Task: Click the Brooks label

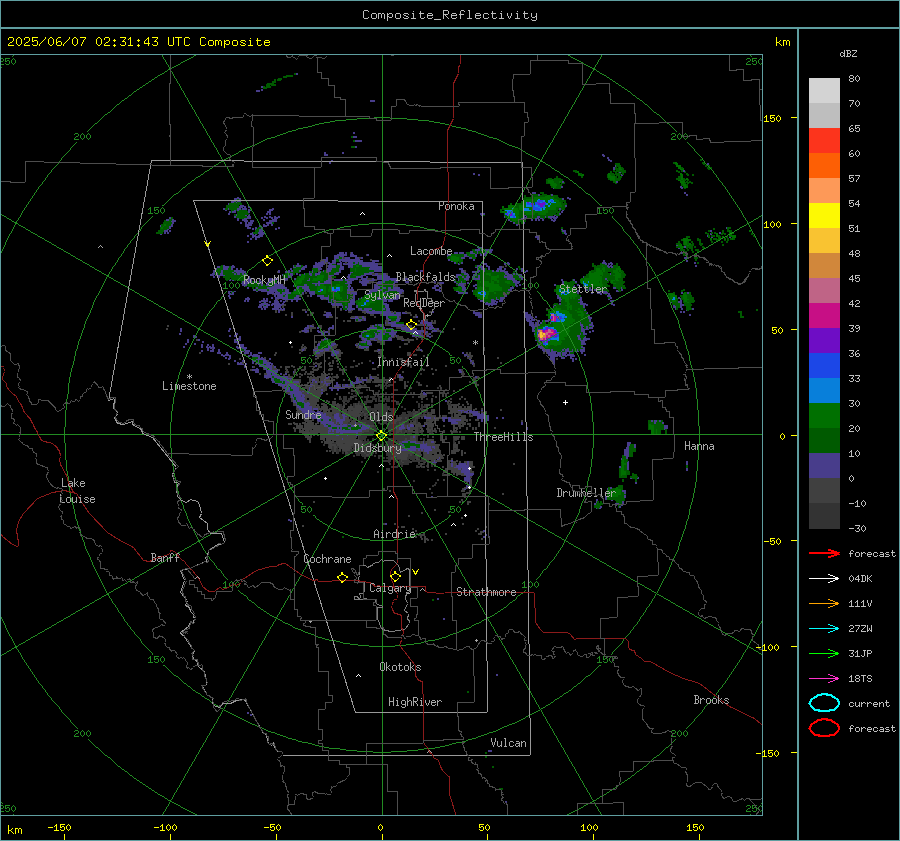Action: click(x=711, y=700)
